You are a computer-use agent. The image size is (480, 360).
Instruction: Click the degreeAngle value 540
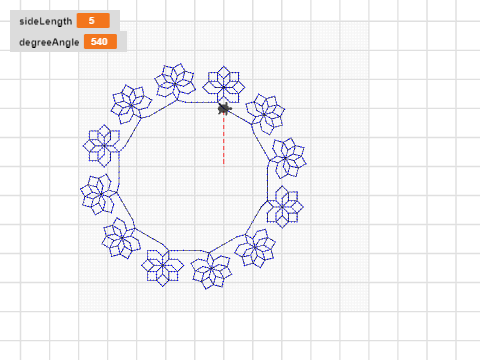[x=100, y=42]
